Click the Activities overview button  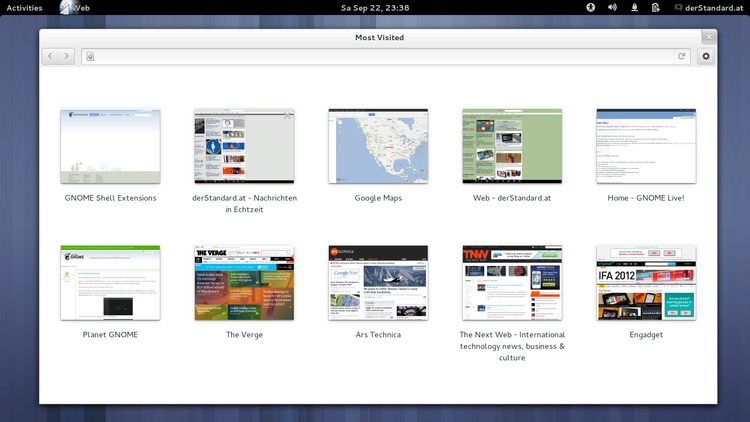coord(25,7)
